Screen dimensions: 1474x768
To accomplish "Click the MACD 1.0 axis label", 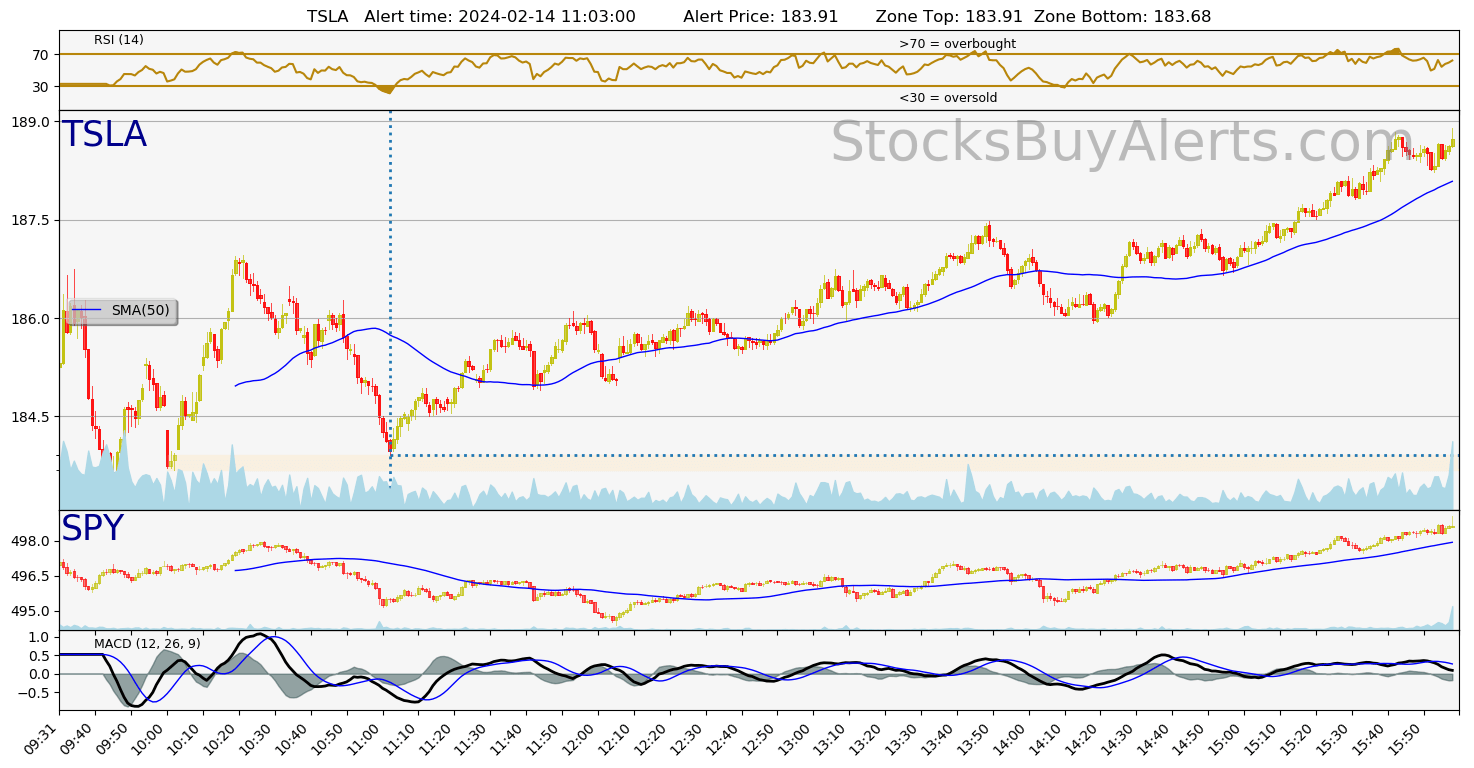I will [38, 637].
